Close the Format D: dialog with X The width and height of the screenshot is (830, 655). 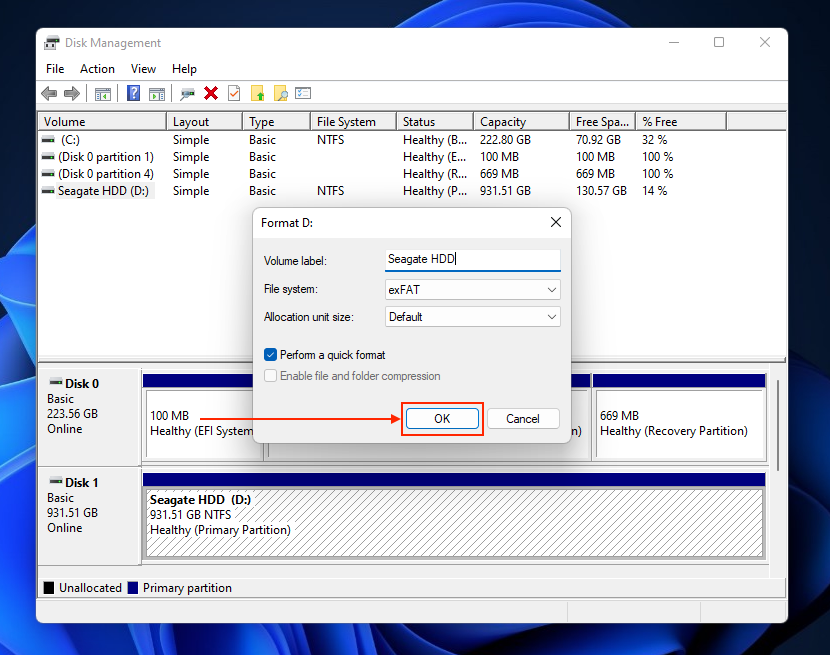click(x=556, y=222)
